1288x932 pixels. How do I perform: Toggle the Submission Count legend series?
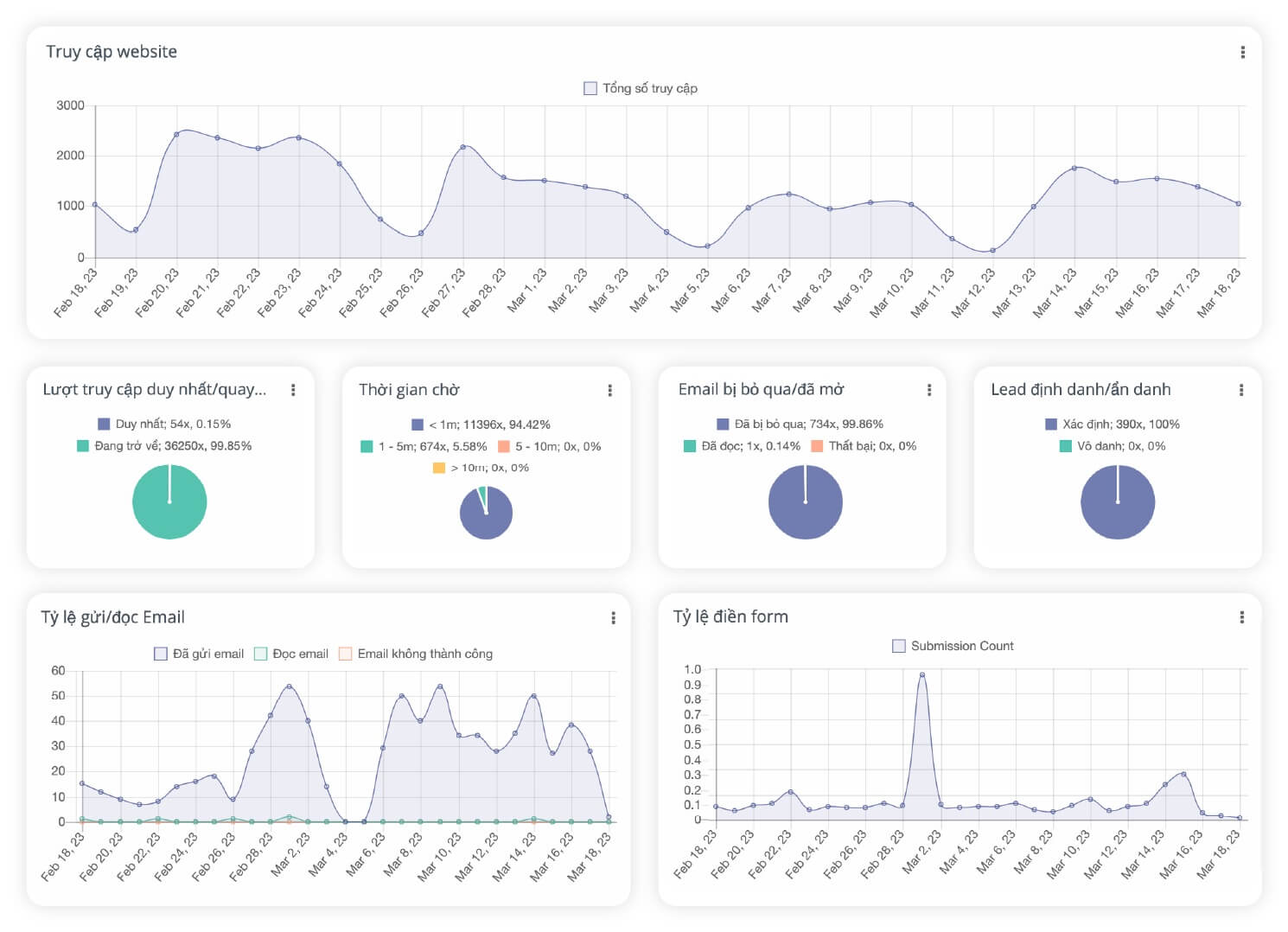(x=953, y=646)
